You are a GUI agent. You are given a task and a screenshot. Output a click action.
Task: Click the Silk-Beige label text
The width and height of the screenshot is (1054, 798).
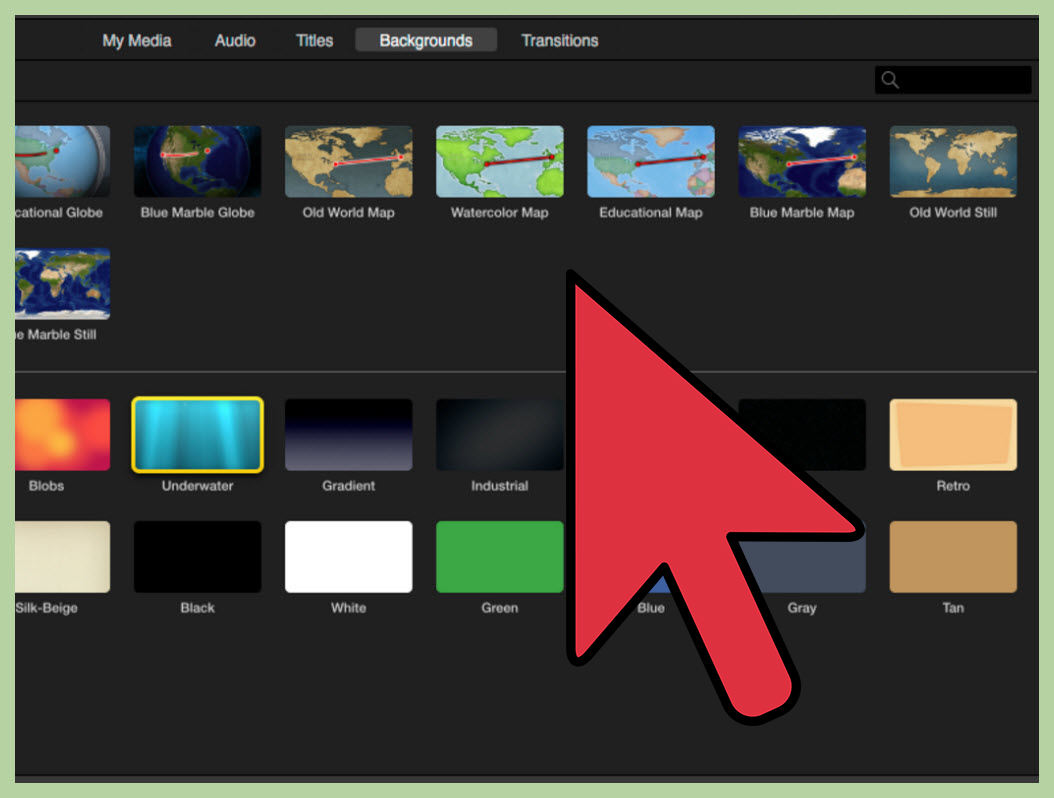[x=46, y=608]
